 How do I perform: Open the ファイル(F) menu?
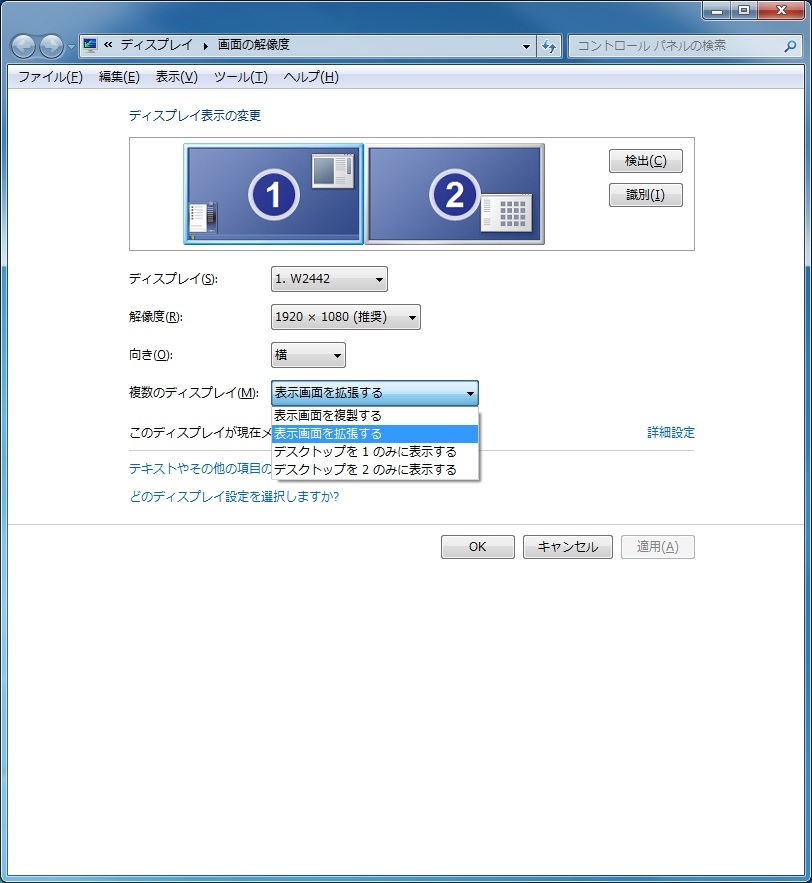pos(51,77)
